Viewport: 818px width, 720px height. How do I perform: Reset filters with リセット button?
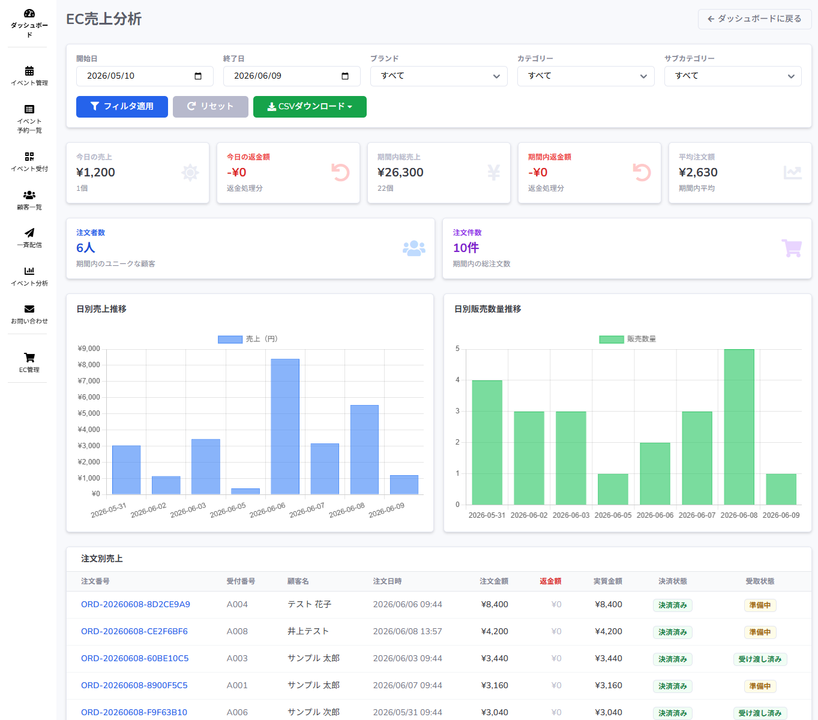tap(210, 106)
